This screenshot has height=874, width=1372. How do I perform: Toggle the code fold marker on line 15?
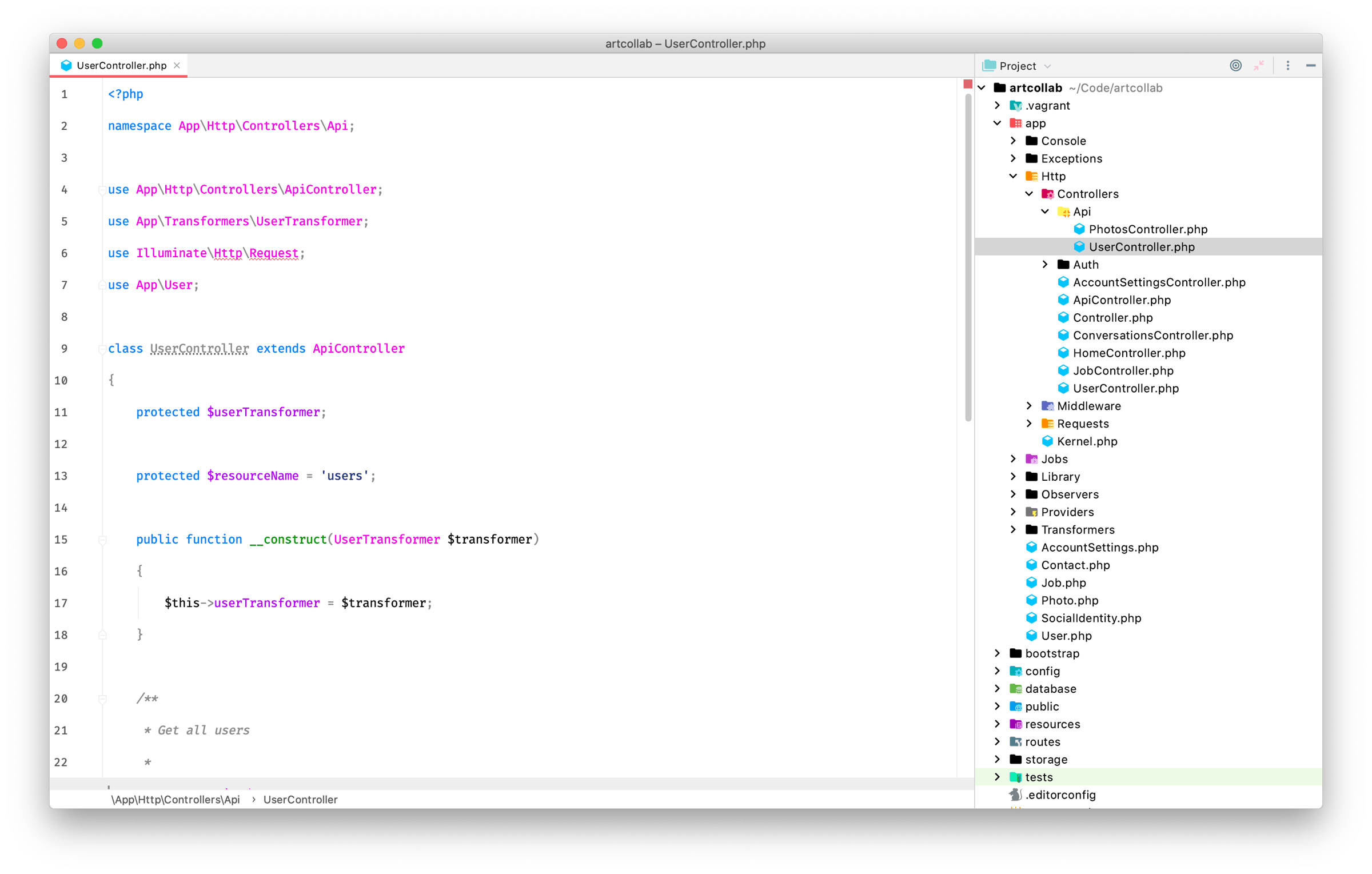click(102, 540)
